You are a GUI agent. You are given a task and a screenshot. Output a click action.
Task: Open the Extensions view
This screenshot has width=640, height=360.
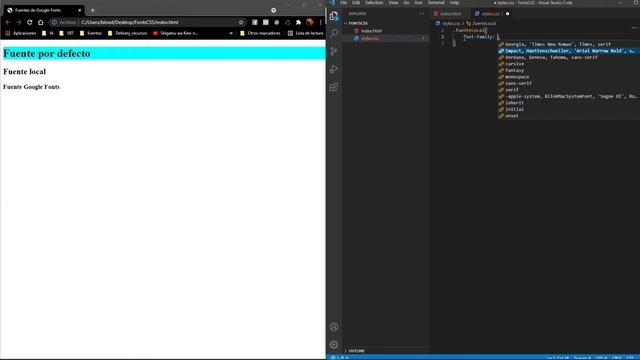(x=334, y=87)
